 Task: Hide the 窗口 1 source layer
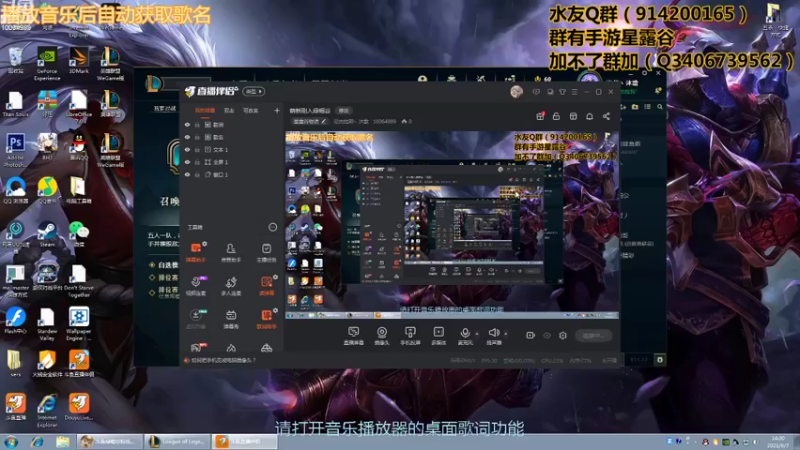[x=187, y=174]
